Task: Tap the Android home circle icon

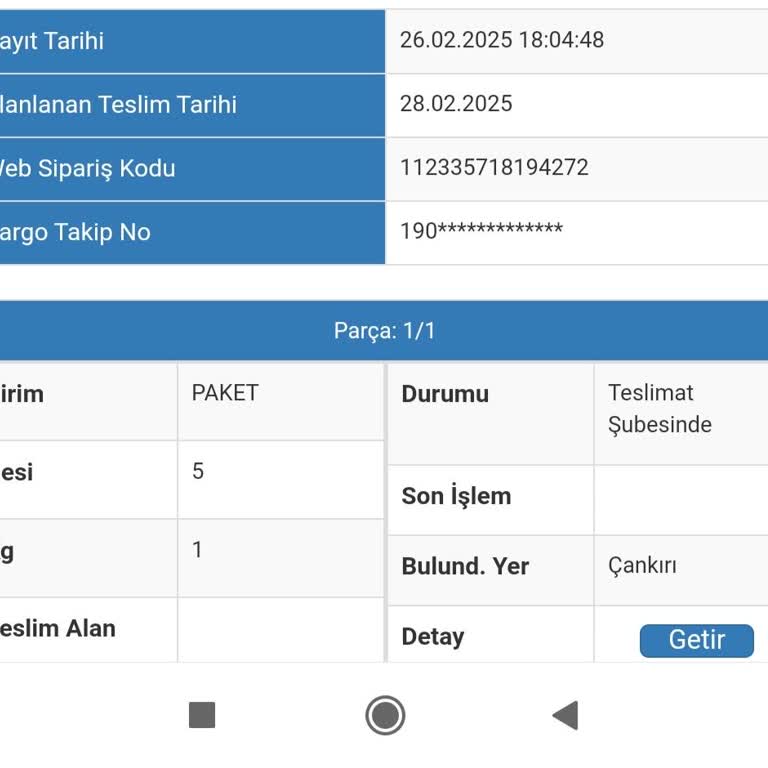Action: tap(385, 715)
